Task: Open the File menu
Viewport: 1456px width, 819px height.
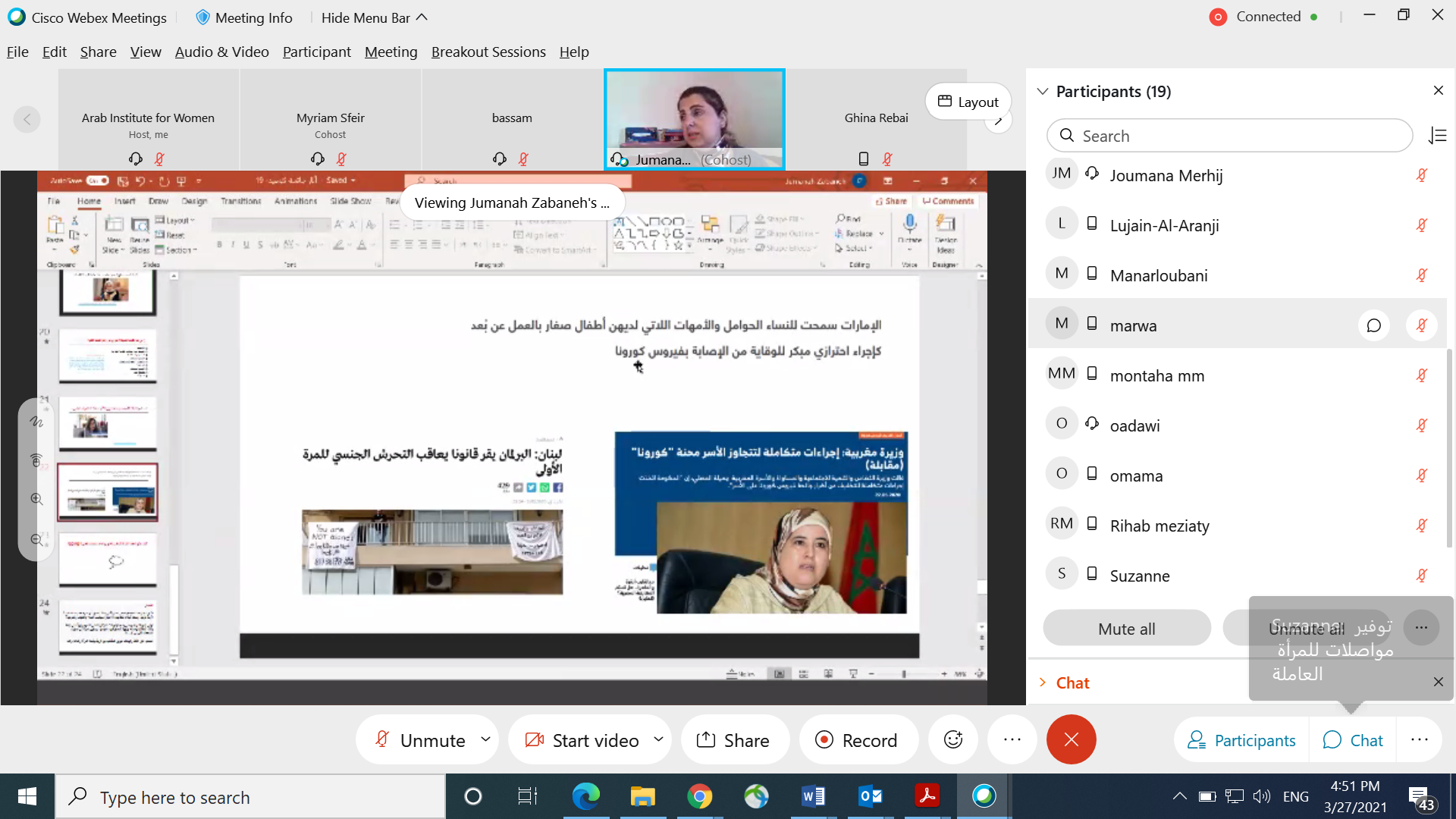Action: click(x=17, y=52)
